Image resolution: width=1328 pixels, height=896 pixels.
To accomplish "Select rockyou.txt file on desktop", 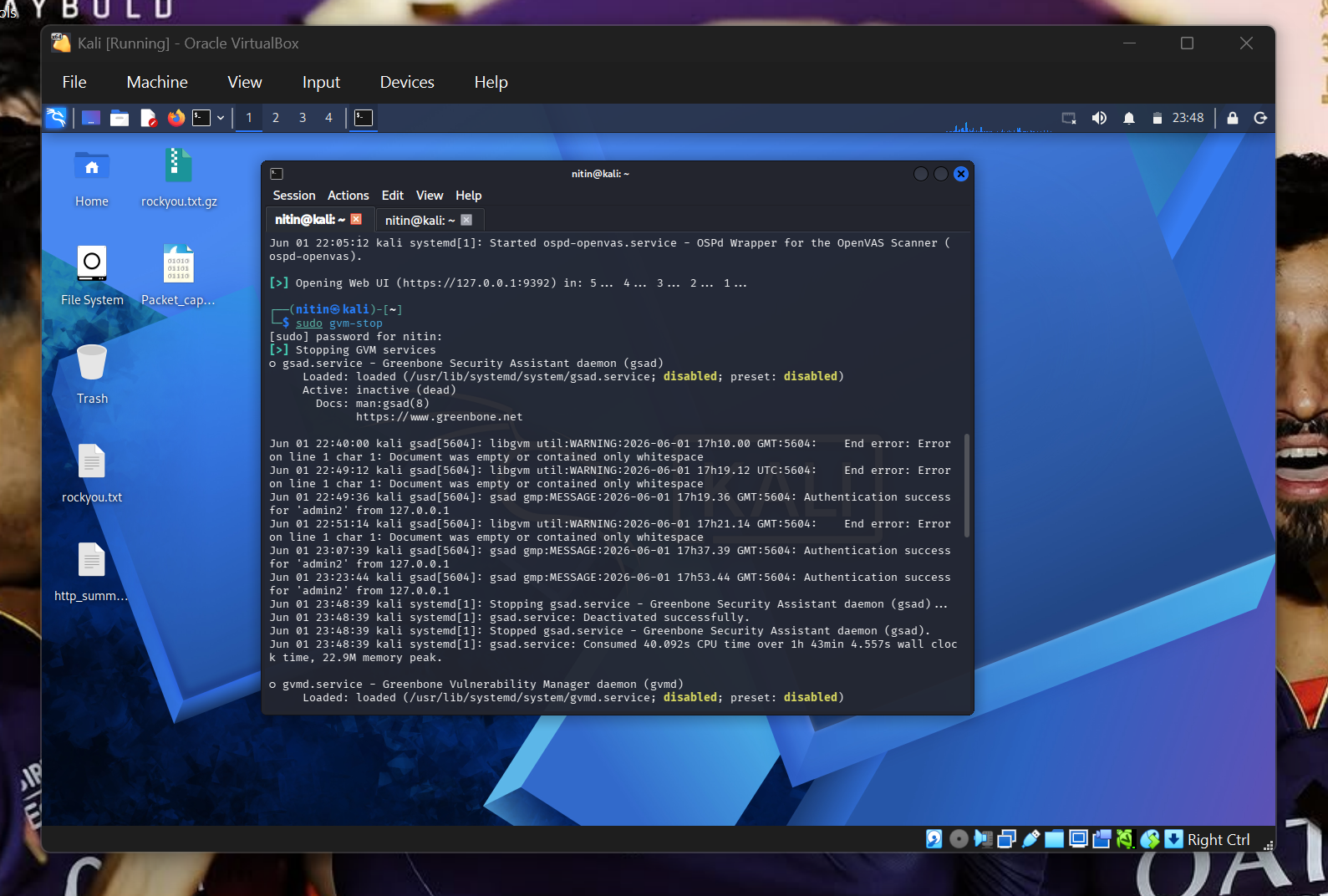I will click(92, 474).
